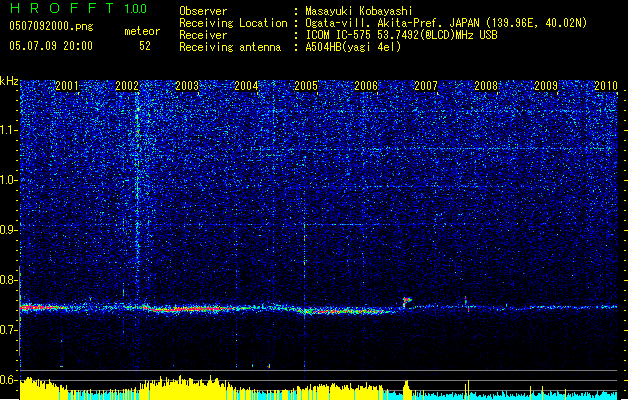This screenshot has width=629, height=400.
Task: Click the 2001 time marker
Action: click(x=67, y=85)
